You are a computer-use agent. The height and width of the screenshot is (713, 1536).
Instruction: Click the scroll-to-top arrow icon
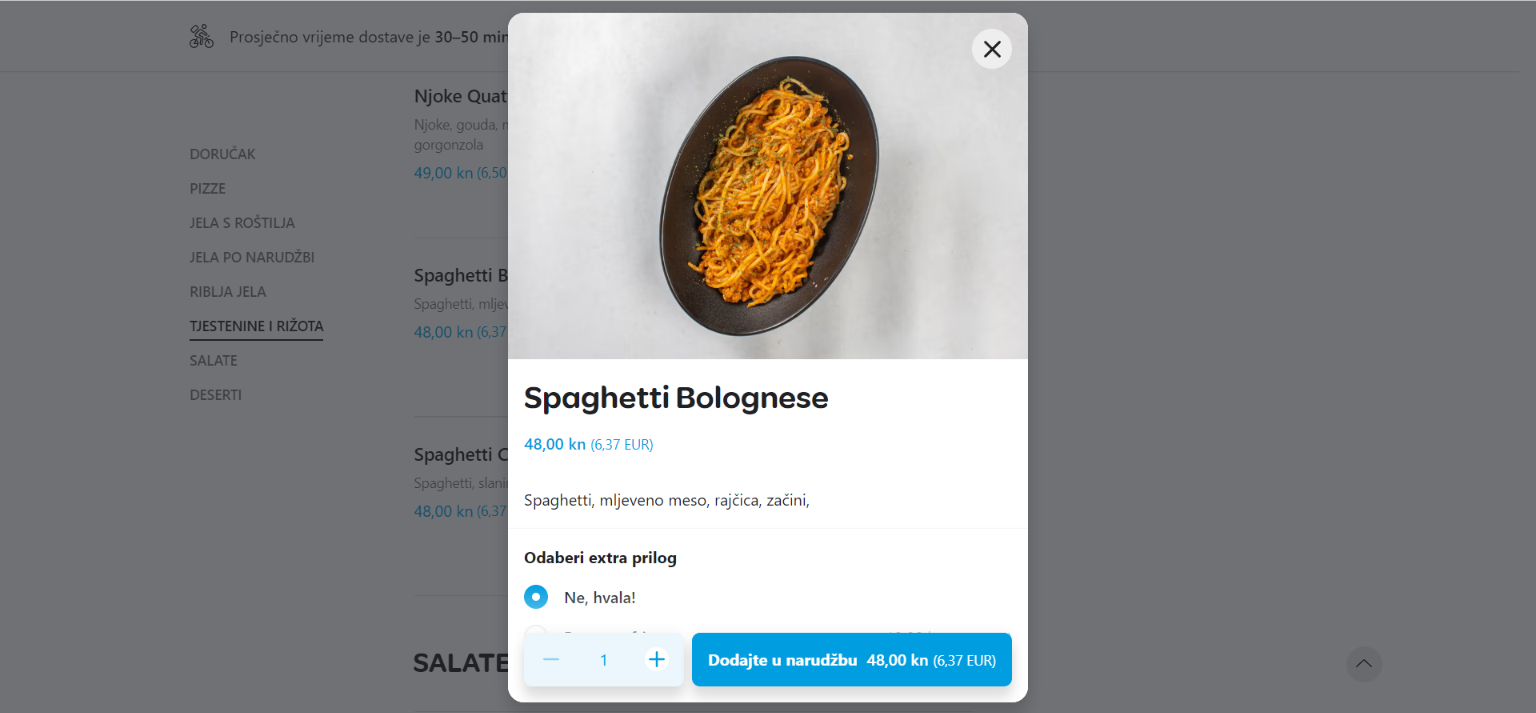(x=1363, y=663)
